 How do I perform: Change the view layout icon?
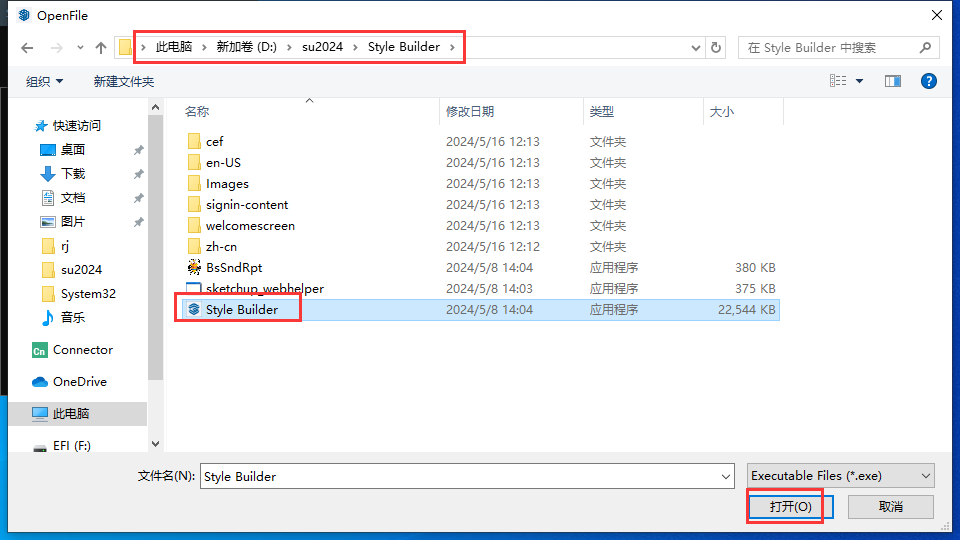pyautogui.click(x=838, y=81)
